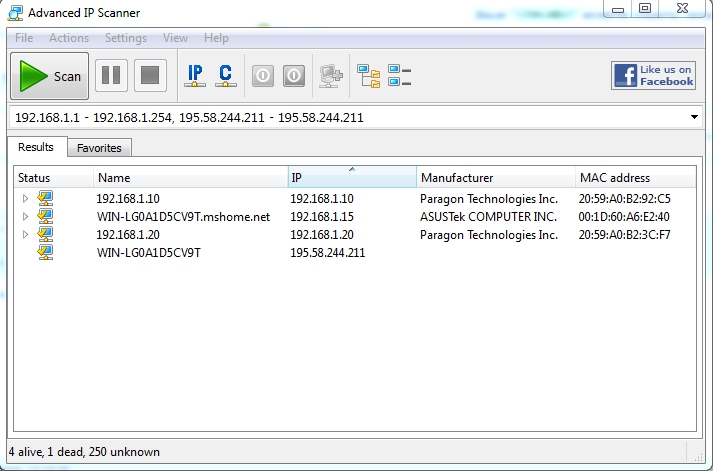Click the class C subnet icon
The image size is (713, 471).
(226, 75)
